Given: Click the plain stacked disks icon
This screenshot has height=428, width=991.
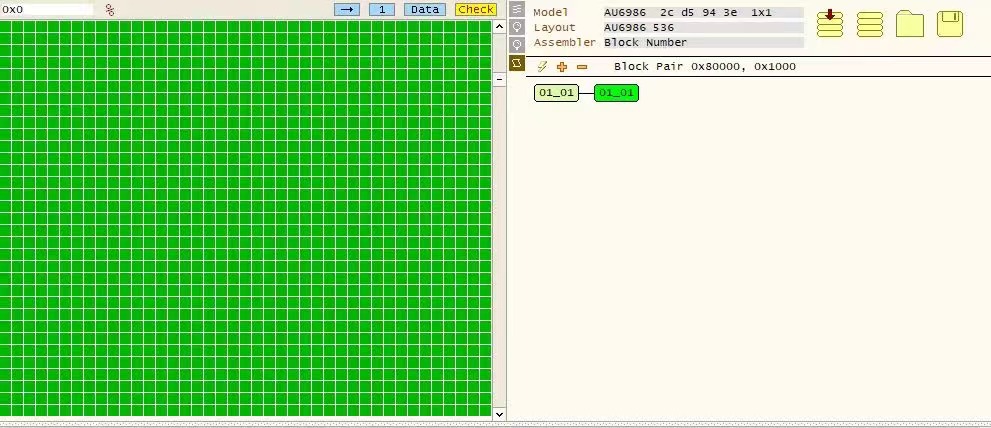Looking at the screenshot, I should (870, 24).
